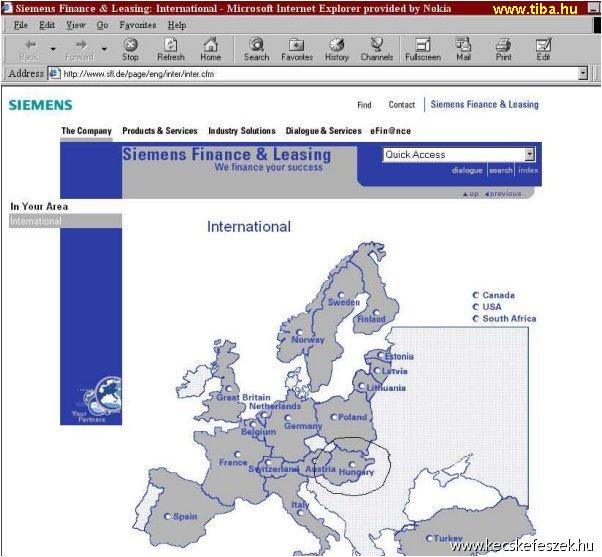The width and height of the screenshot is (602, 557).
Task: Reload the page with Refresh icon
Action: point(170,45)
